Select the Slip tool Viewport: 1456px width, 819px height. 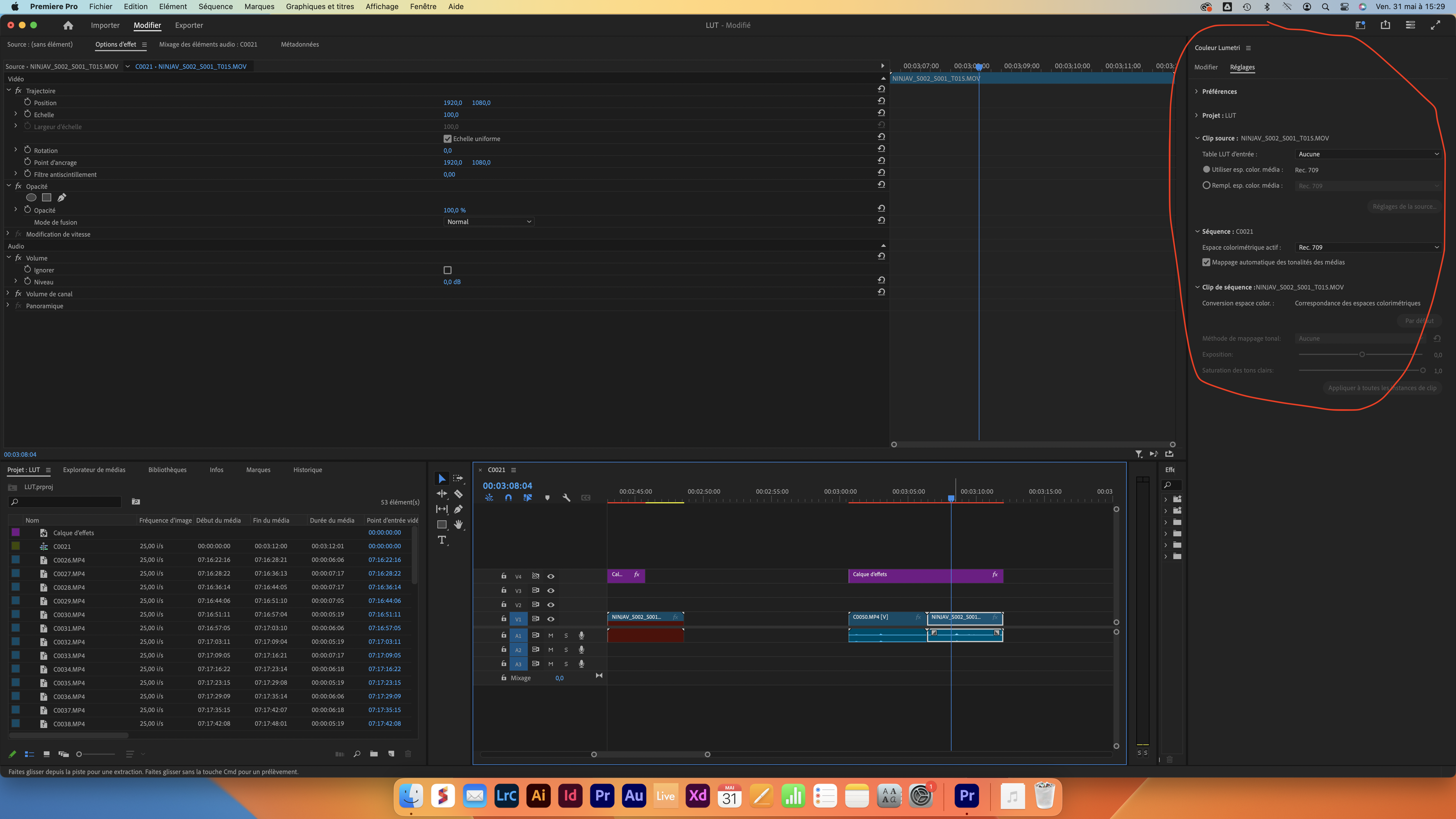441,509
